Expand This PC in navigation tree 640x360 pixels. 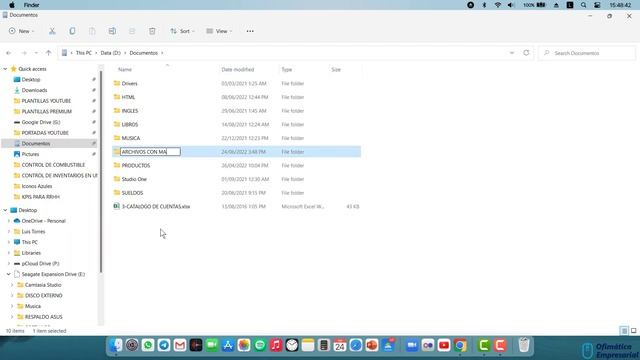[9, 242]
